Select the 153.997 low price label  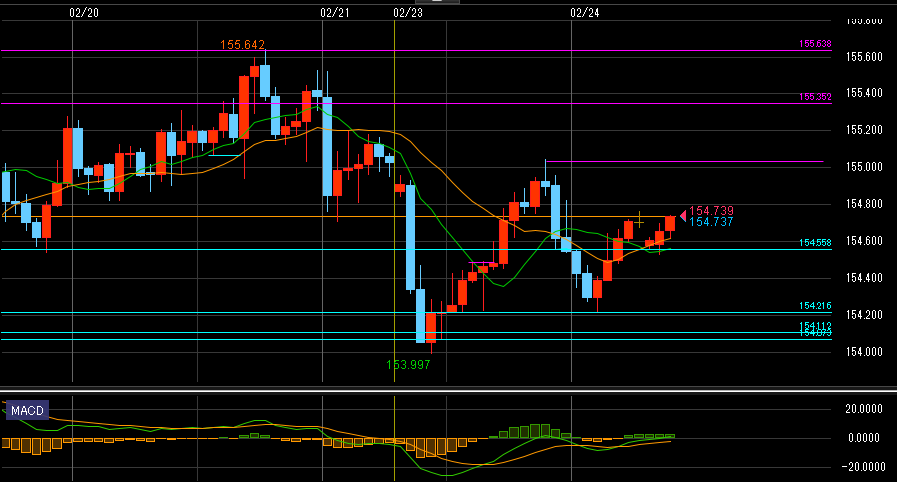pos(409,365)
